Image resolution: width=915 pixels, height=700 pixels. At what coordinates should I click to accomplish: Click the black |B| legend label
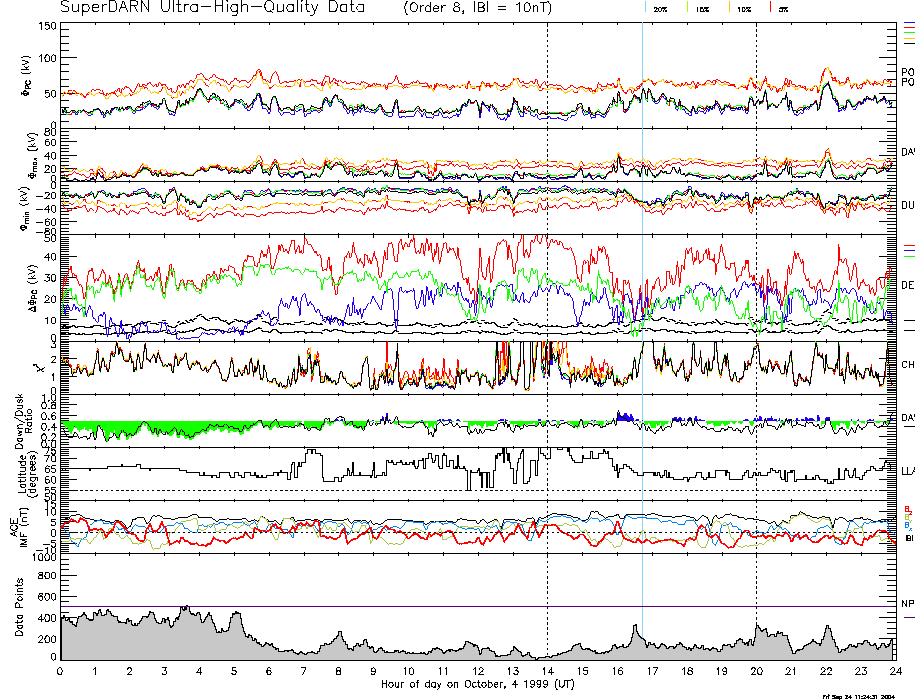coord(908,538)
